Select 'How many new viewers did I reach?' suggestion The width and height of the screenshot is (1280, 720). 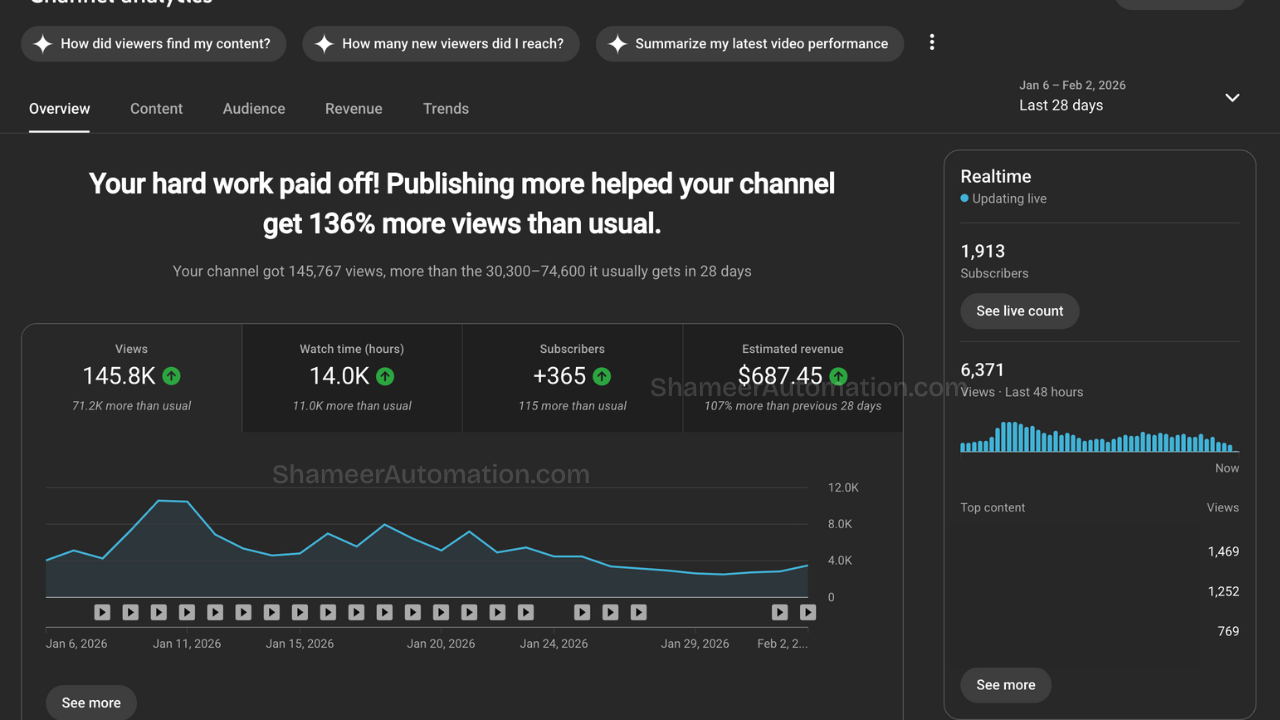pos(441,44)
